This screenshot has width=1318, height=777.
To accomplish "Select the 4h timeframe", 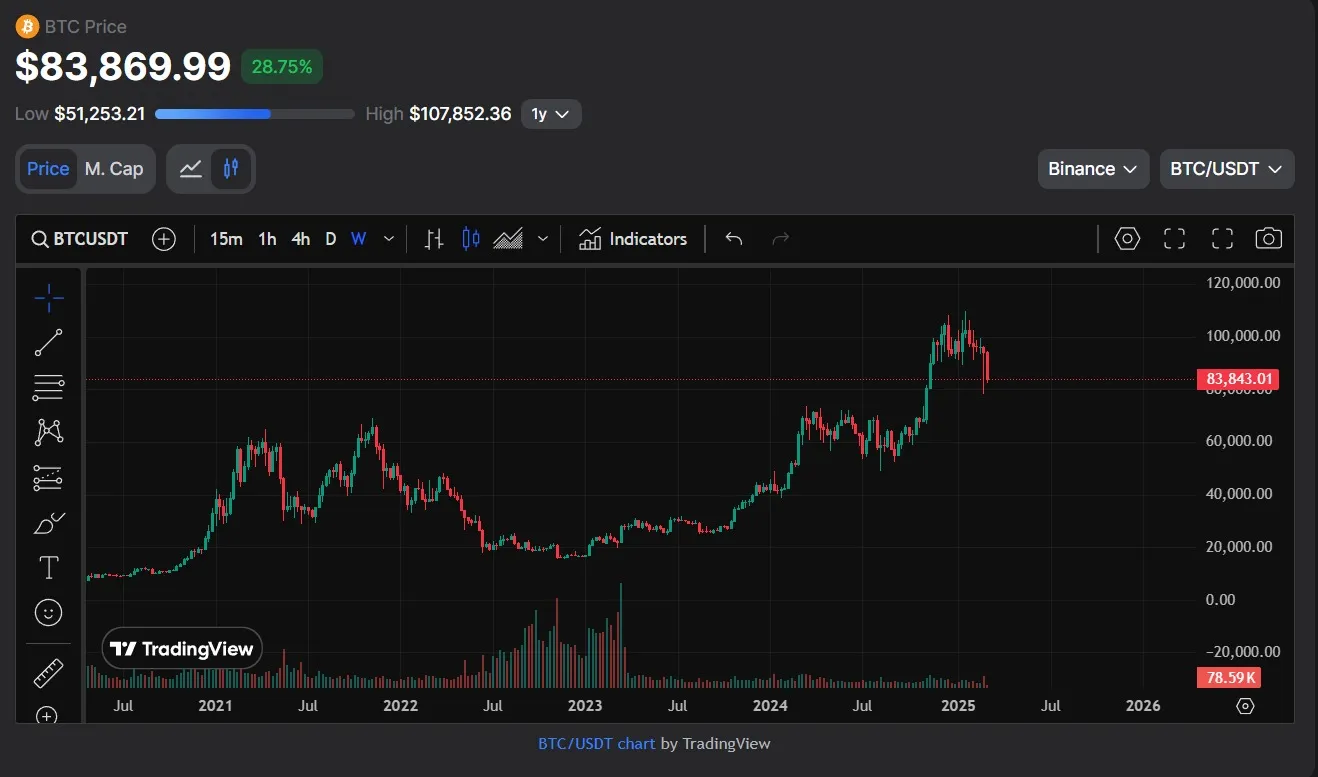I will pyautogui.click(x=300, y=239).
